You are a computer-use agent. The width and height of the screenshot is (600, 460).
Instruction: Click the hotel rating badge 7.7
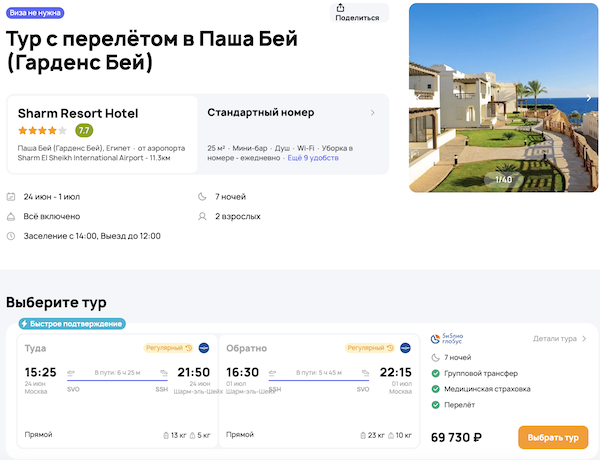(x=84, y=131)
